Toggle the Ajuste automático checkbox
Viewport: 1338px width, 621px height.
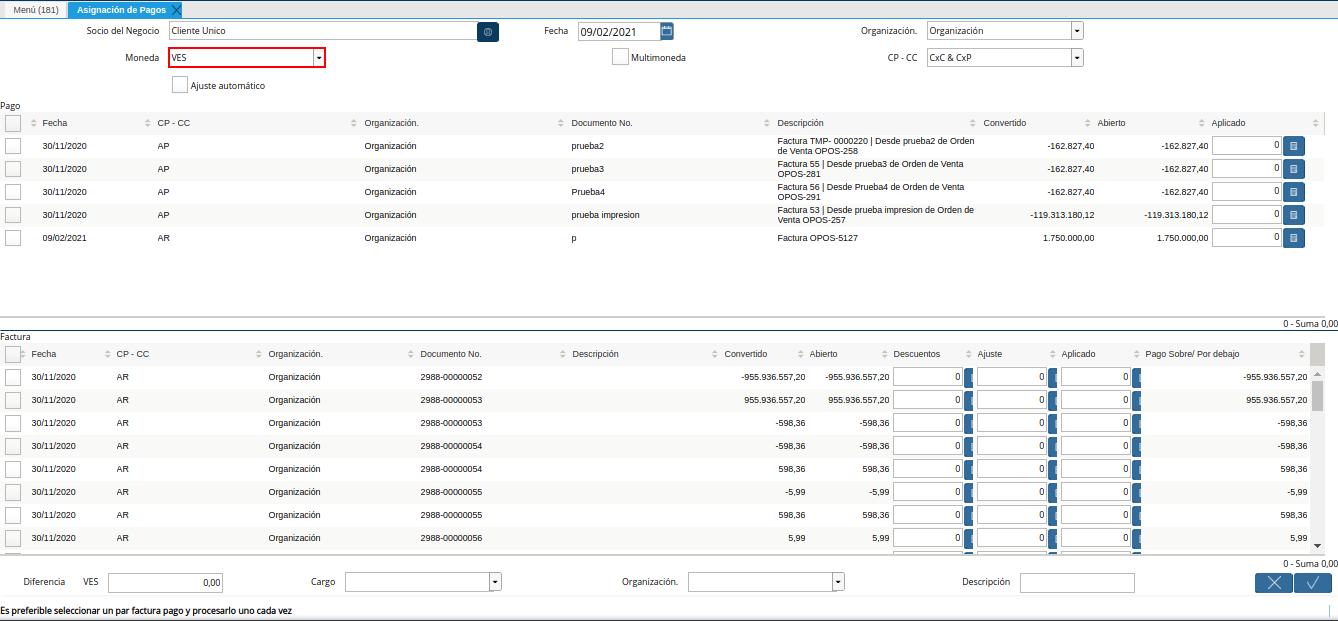point(180,86)
